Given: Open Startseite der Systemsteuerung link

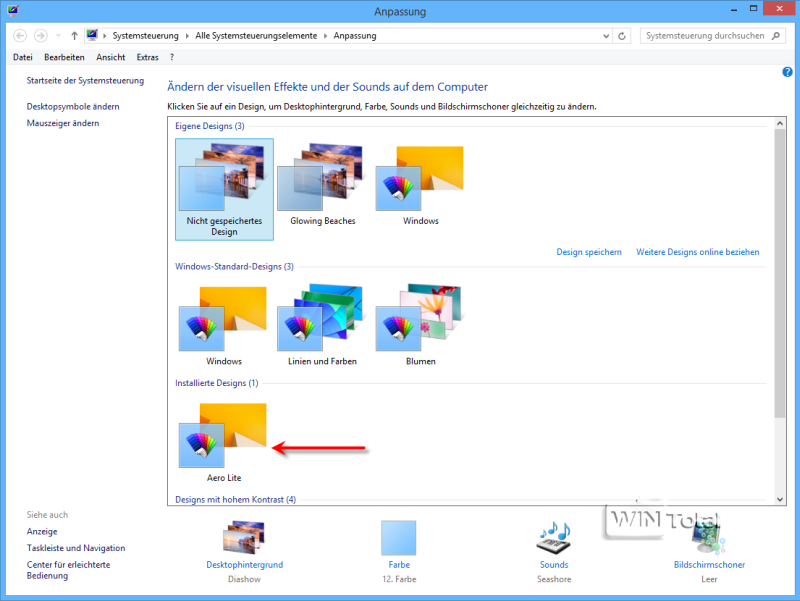Looking at the screenshot, I should (x=85, y=81).
